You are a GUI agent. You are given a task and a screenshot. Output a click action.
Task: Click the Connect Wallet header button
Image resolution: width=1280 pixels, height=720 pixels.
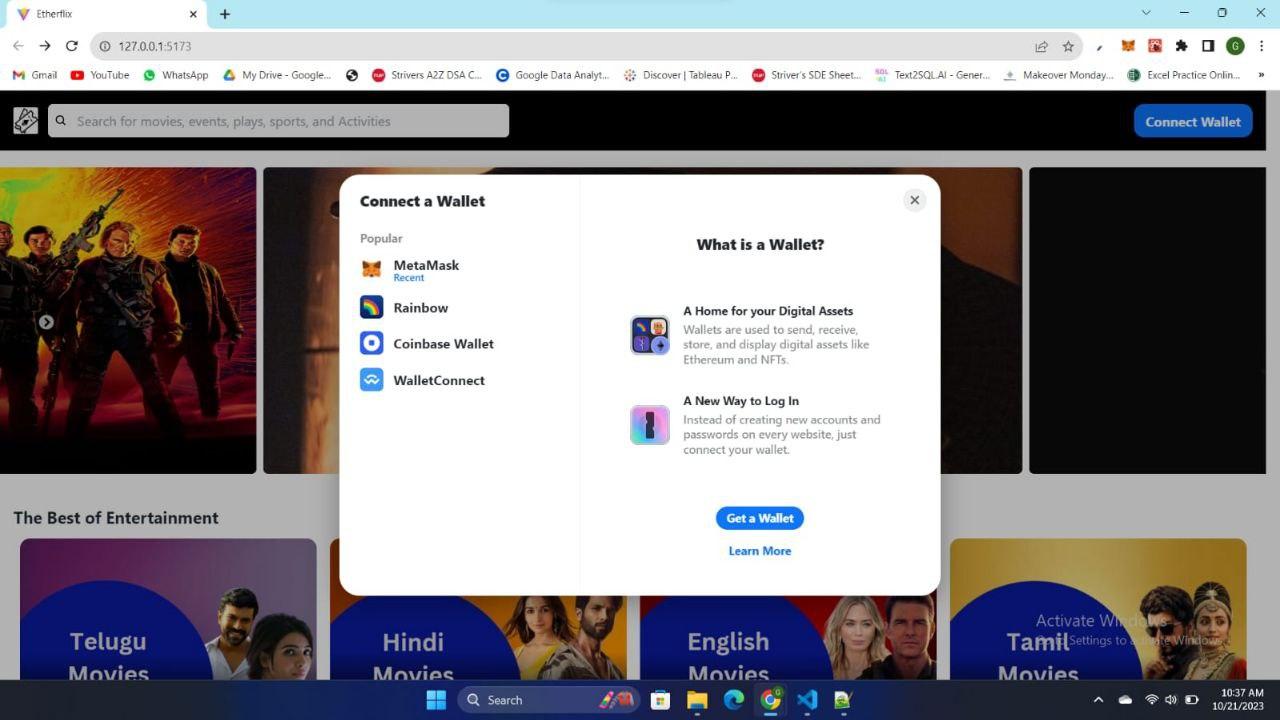[x=1193, y=121]
